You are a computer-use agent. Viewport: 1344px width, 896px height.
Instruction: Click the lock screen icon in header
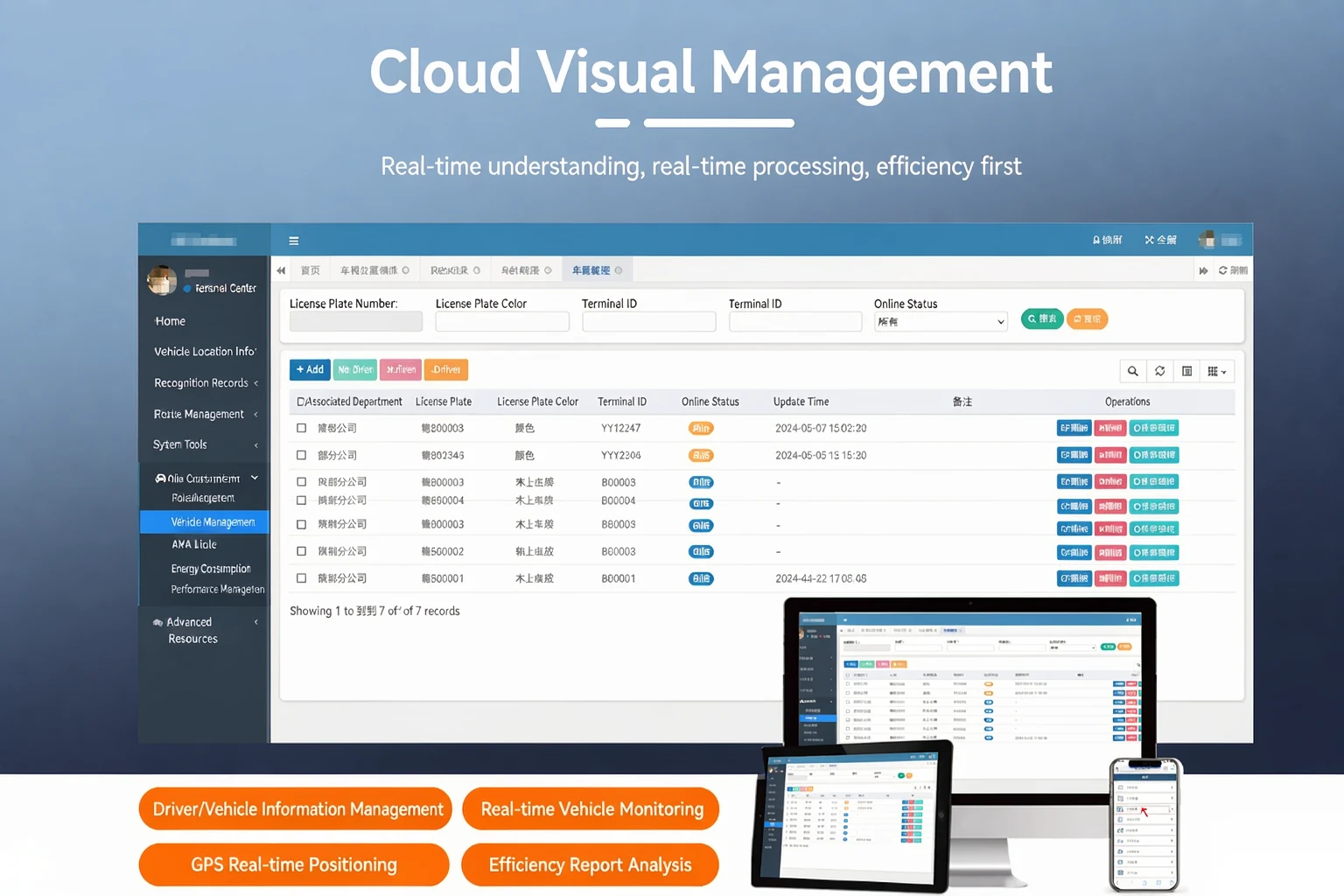(1096, 240)
